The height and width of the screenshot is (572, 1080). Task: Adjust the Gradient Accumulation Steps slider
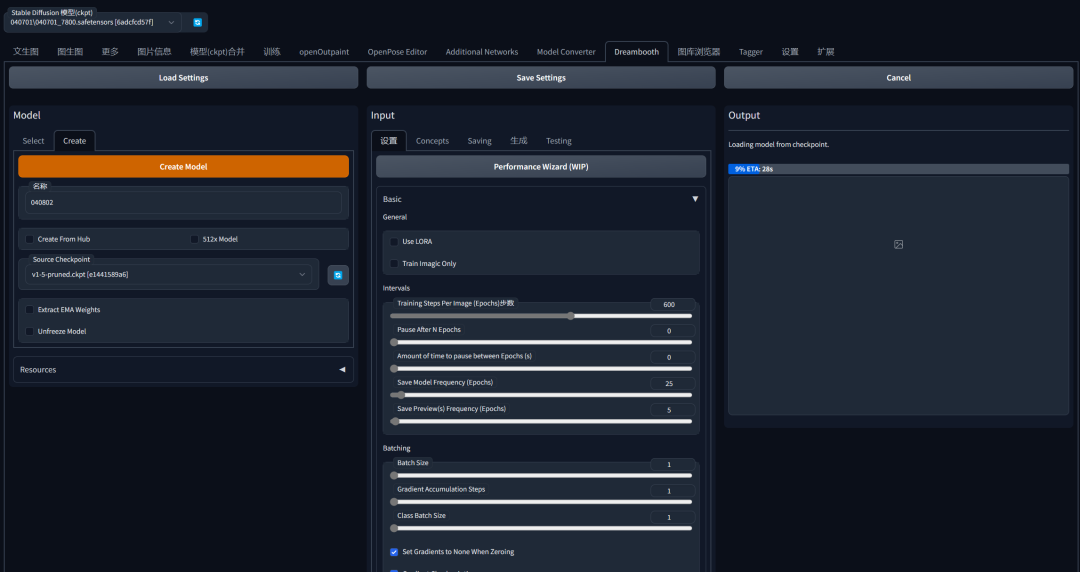(541, 502)
